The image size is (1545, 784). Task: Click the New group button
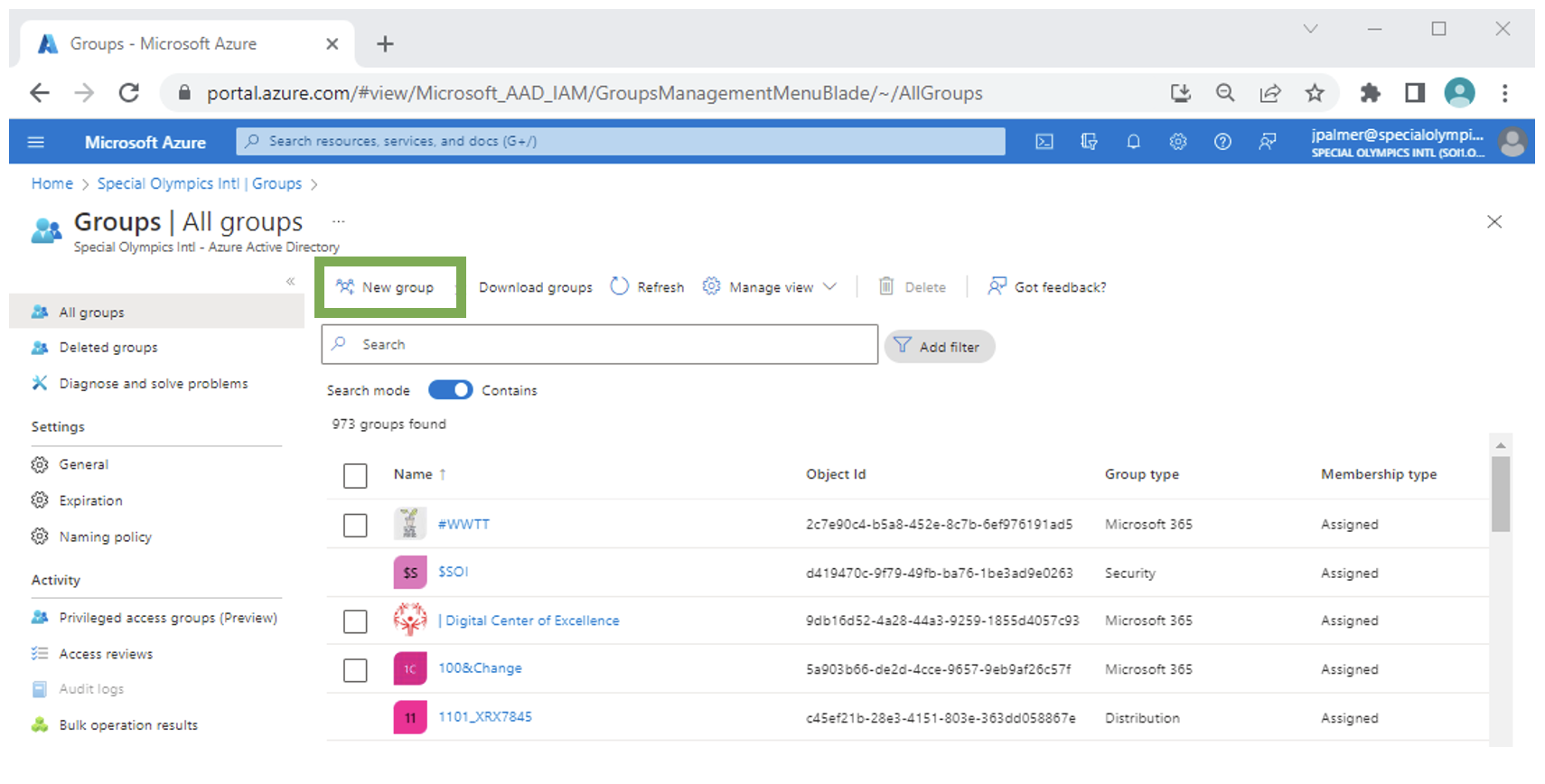pyautogui.click(x=385, y=287)
